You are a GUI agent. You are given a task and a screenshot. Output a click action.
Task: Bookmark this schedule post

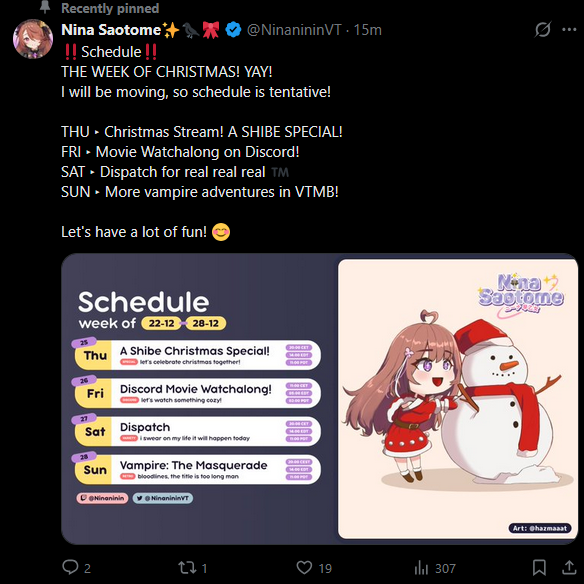(539, 568)
